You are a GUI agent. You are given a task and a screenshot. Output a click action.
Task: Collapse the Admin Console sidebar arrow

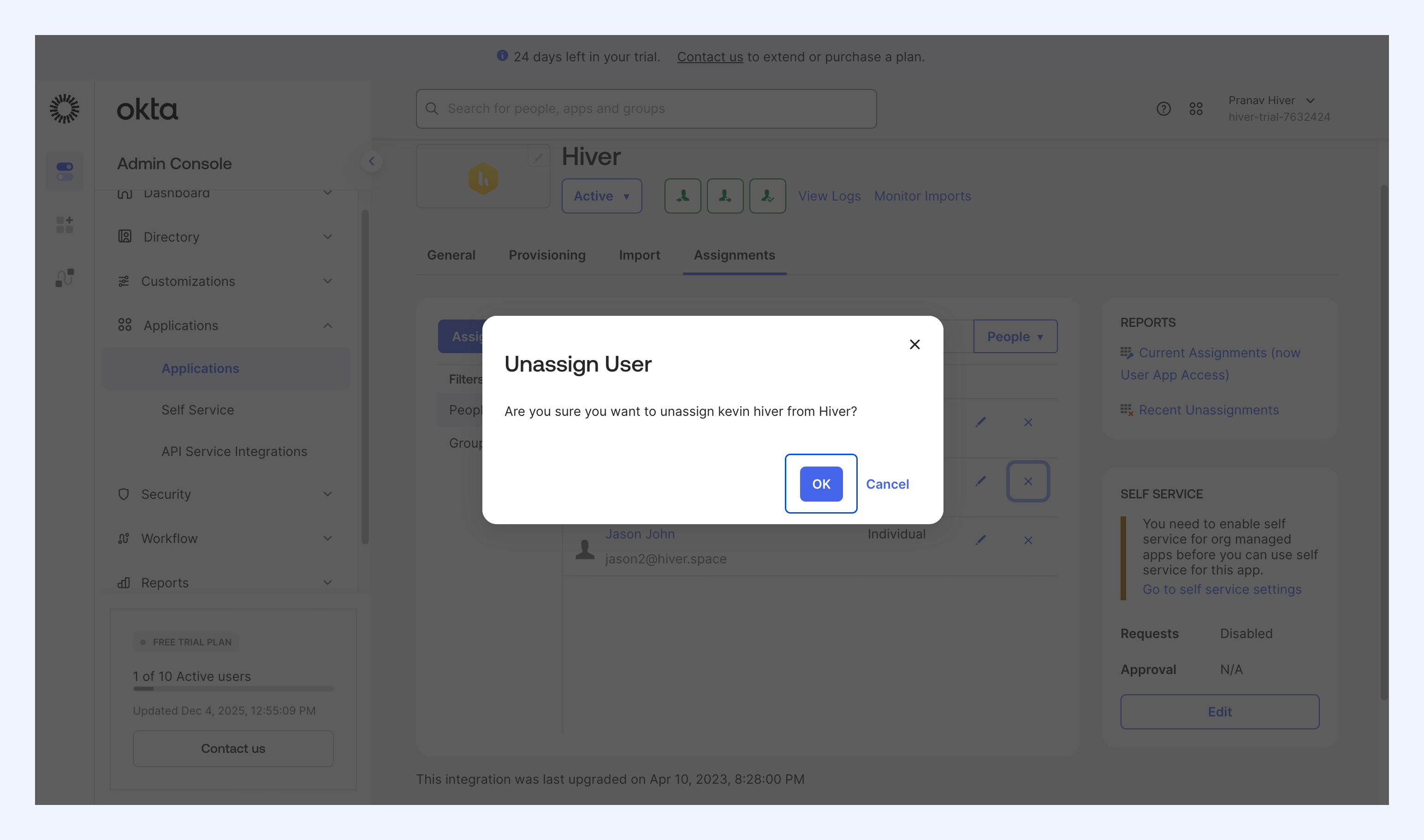click(371, 161)
